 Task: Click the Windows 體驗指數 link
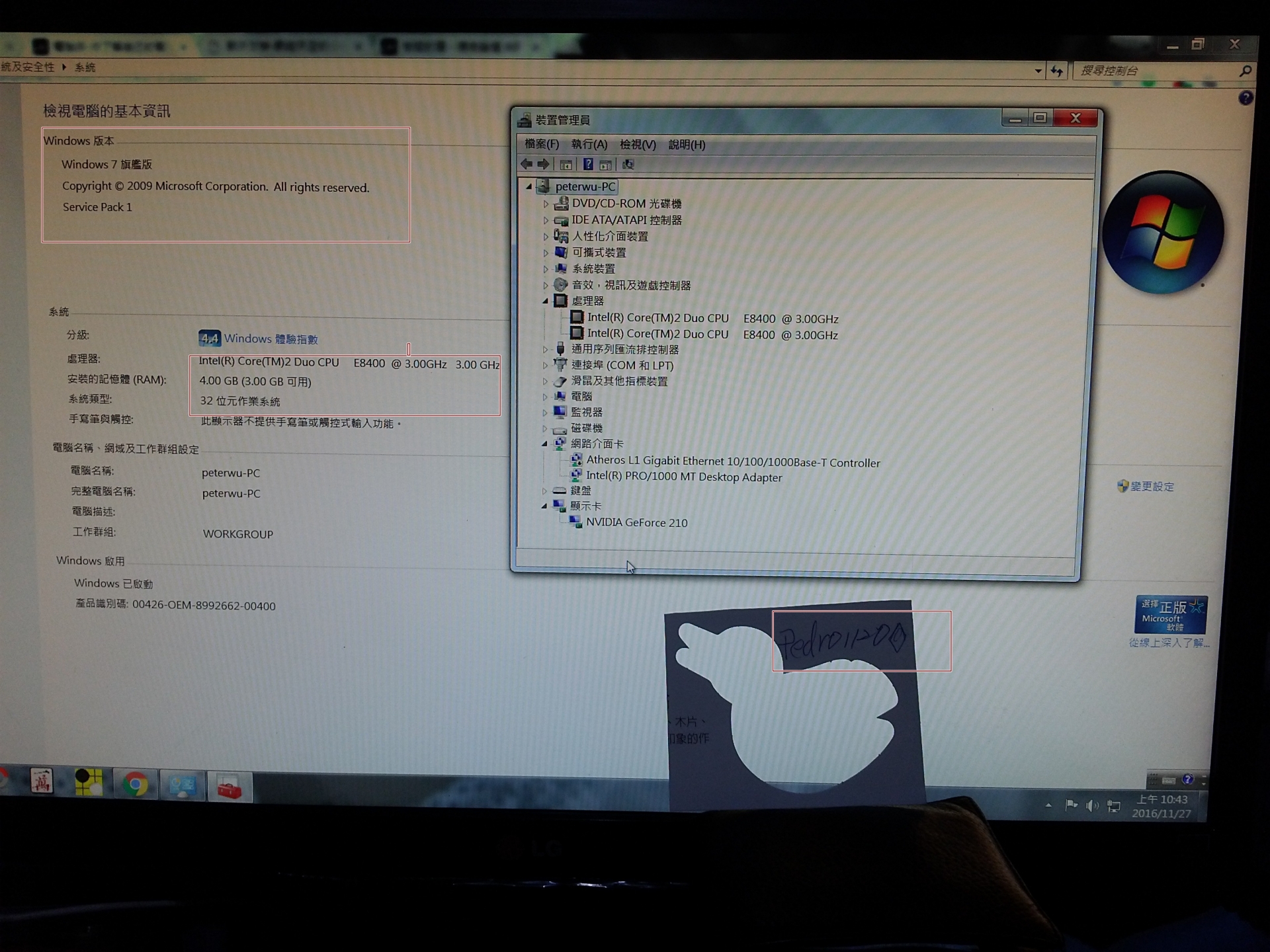(x=271, y=339)
